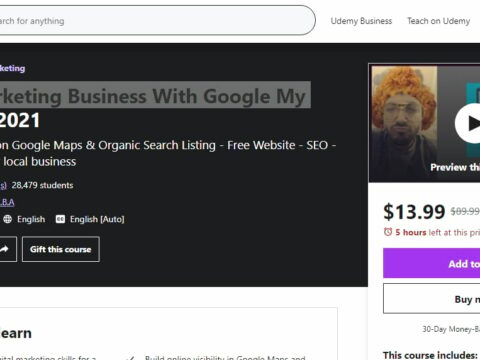This screenshot has height=360, width=480.
Task: Click the Buy now button
Action: point(432,299)
